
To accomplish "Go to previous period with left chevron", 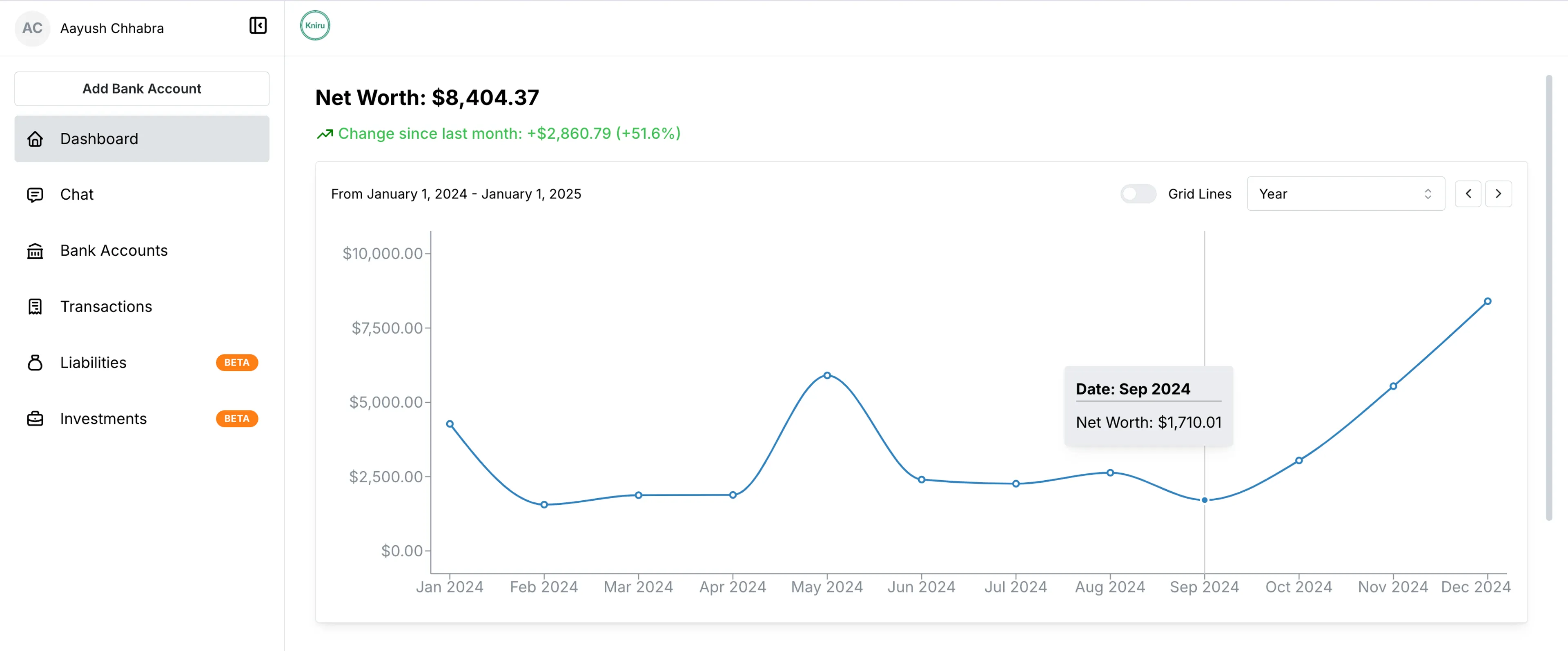I will pyautogui.click(x=1468, y=194).
